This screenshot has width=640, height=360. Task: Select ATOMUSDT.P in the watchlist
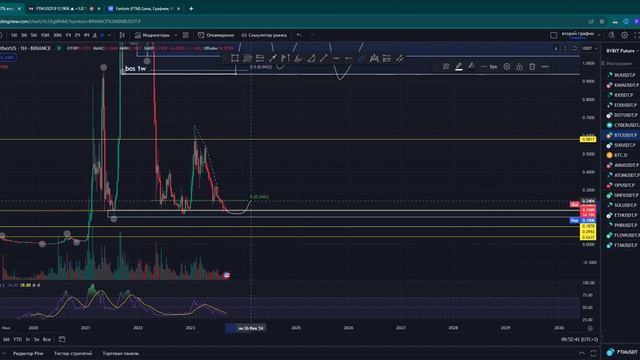point(621,175)
